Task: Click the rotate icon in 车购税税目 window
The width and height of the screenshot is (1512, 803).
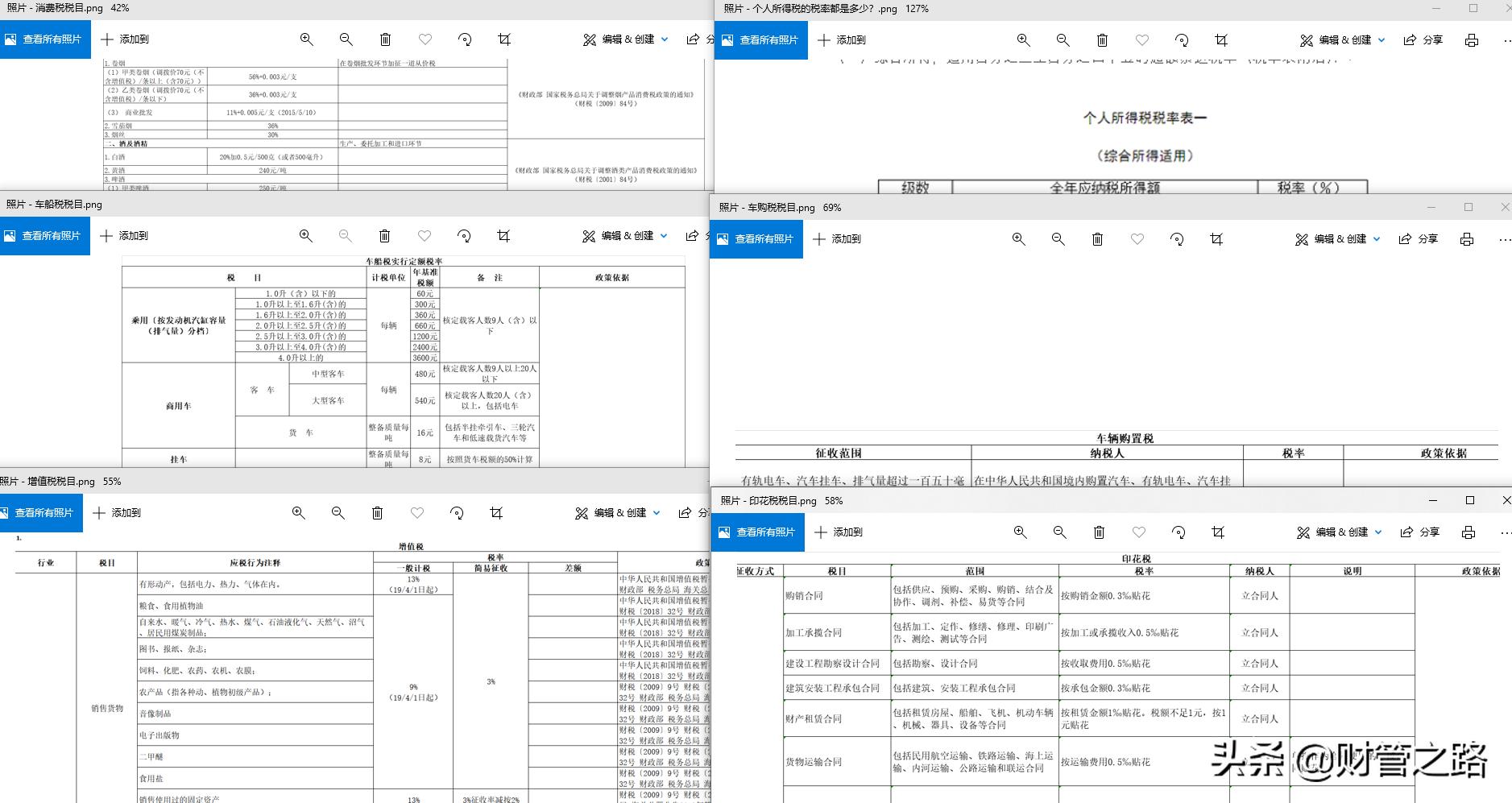Action: coord(1177,238)
